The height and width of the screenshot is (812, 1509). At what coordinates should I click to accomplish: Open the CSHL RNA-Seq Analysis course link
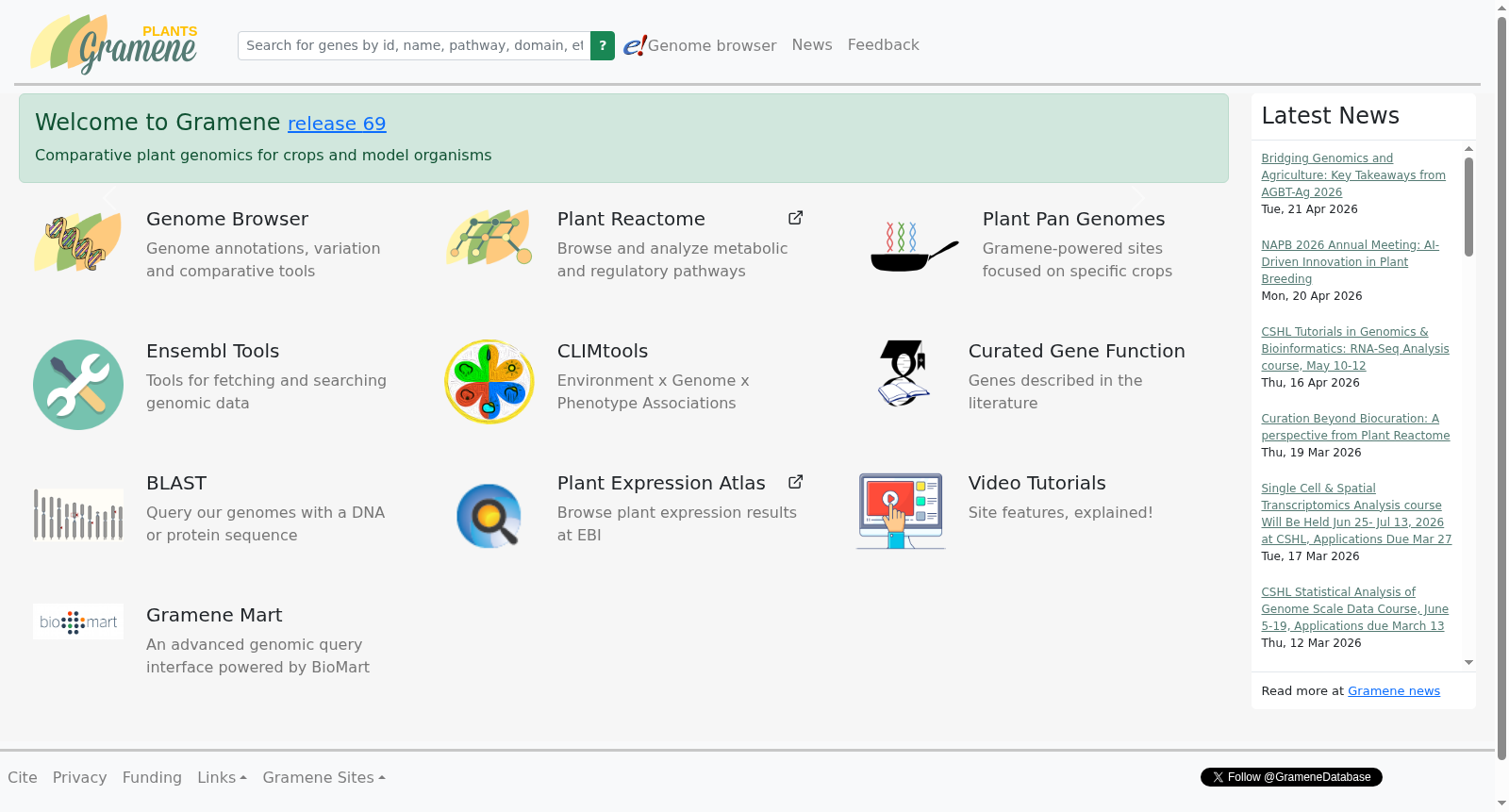click(x=1355, y=349)
